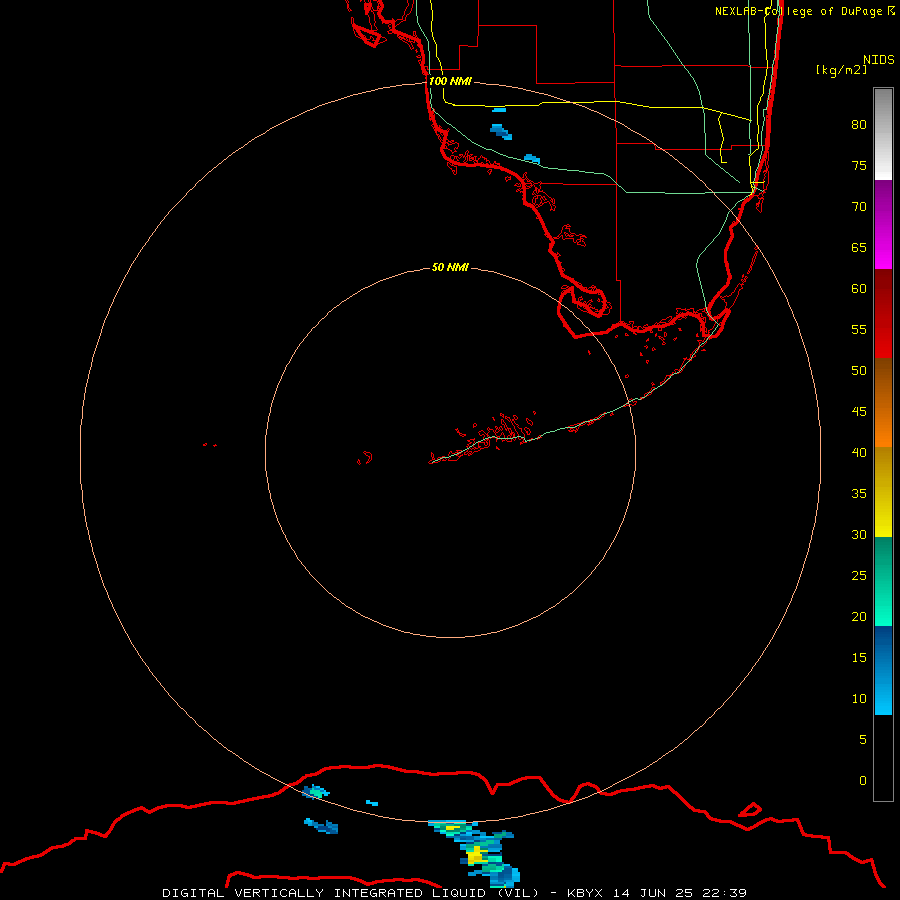The width and height of the screenshot is (900, 900).
Task: Select the 0 value on the VIL scale
Action: pyautogui.click(x=863, y=781)
